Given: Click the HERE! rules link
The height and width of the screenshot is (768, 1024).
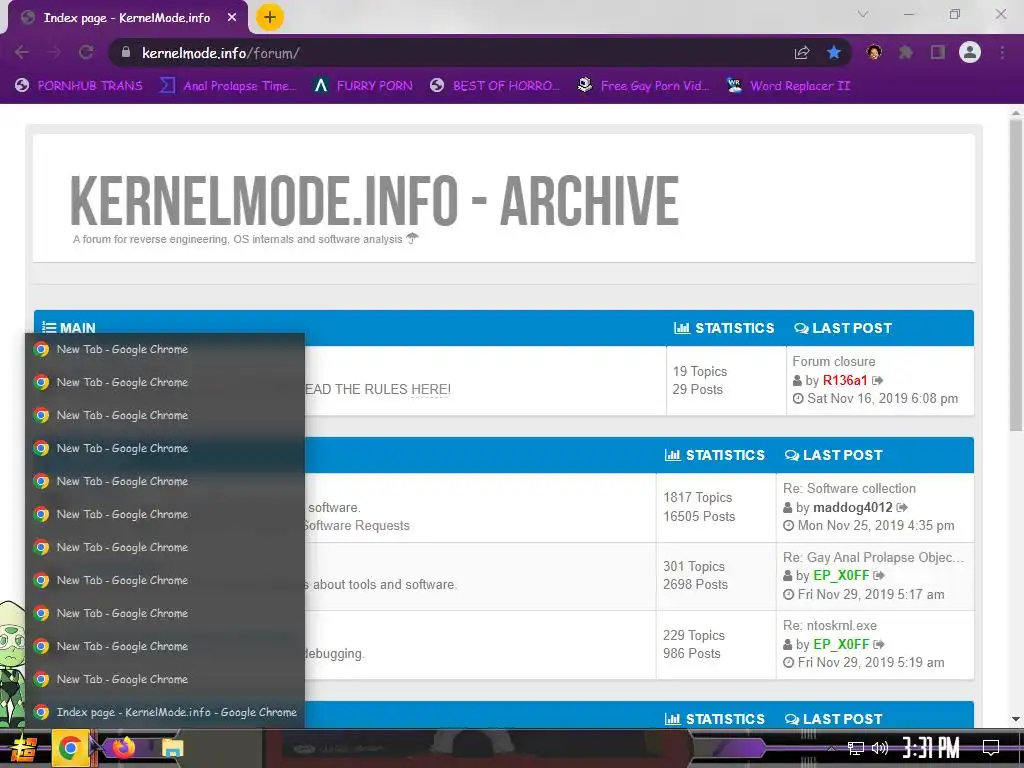Looking at the screenshot, I should click(x=430, y=389).
